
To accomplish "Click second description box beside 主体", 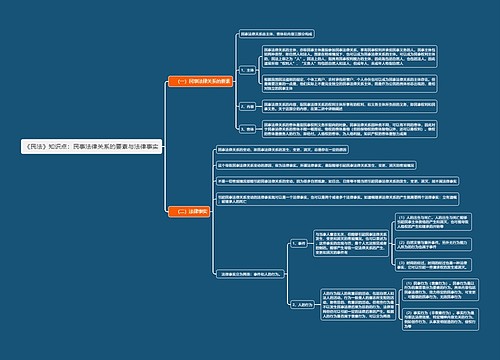I will click(350, 84).
